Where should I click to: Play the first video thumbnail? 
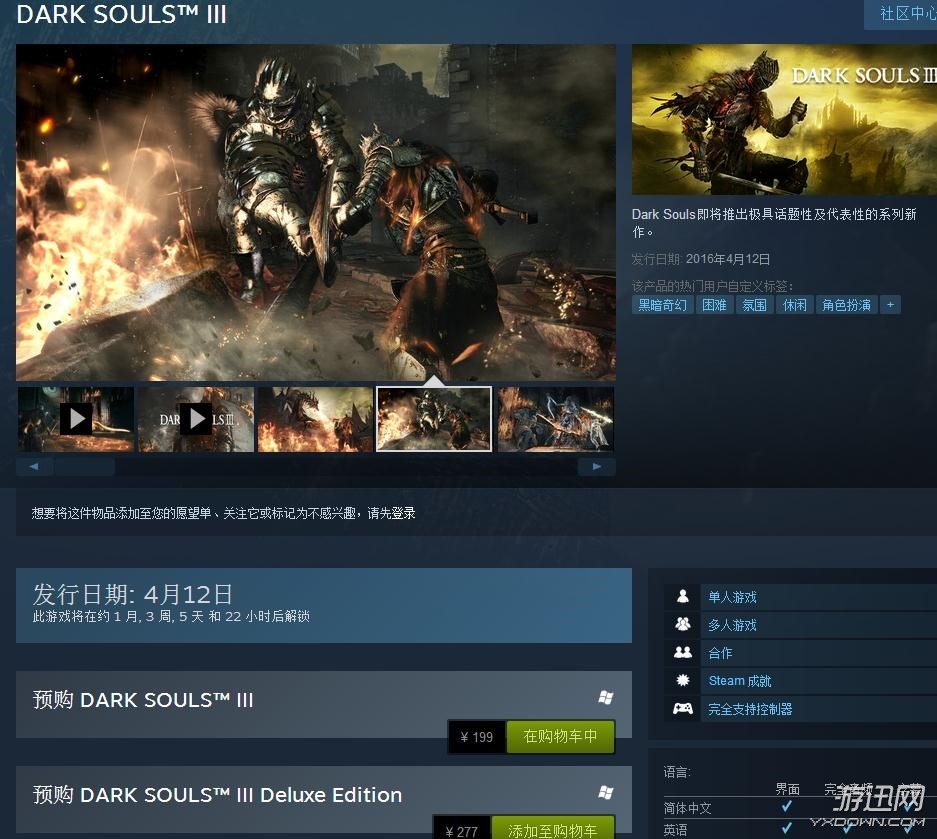pos(76,419)
